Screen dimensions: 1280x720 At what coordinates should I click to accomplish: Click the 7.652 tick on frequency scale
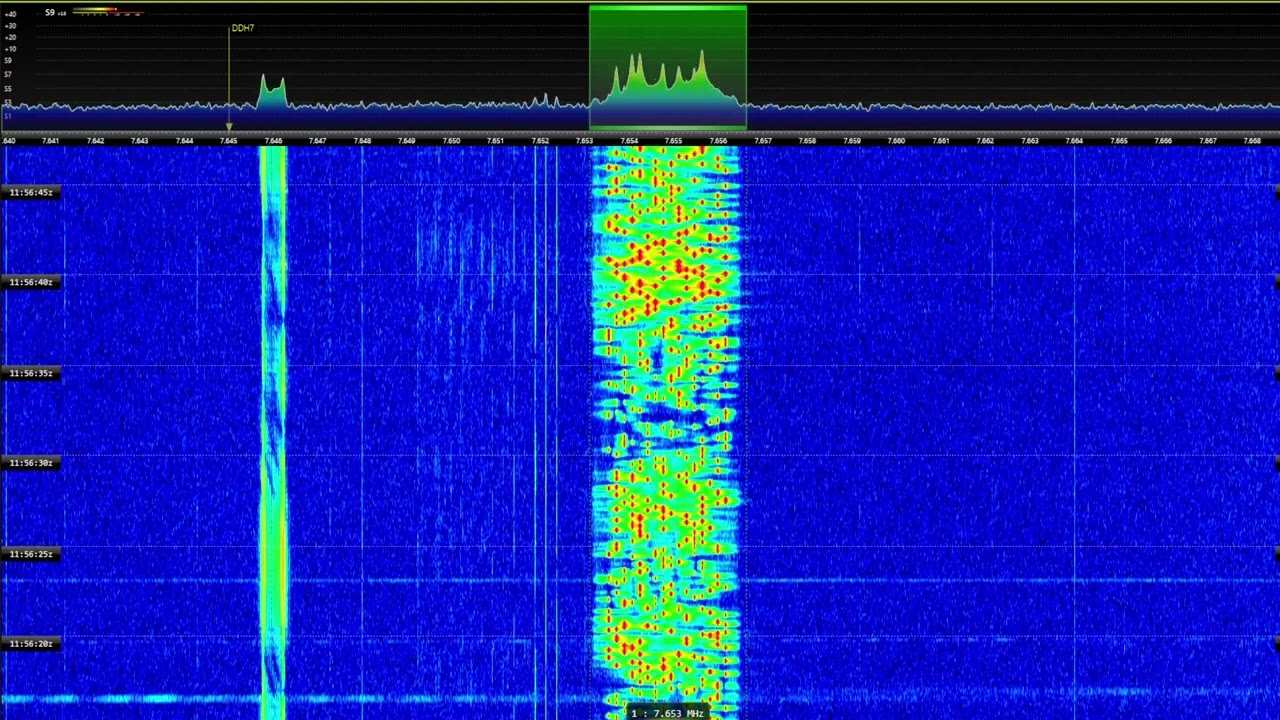pos(540,141)
